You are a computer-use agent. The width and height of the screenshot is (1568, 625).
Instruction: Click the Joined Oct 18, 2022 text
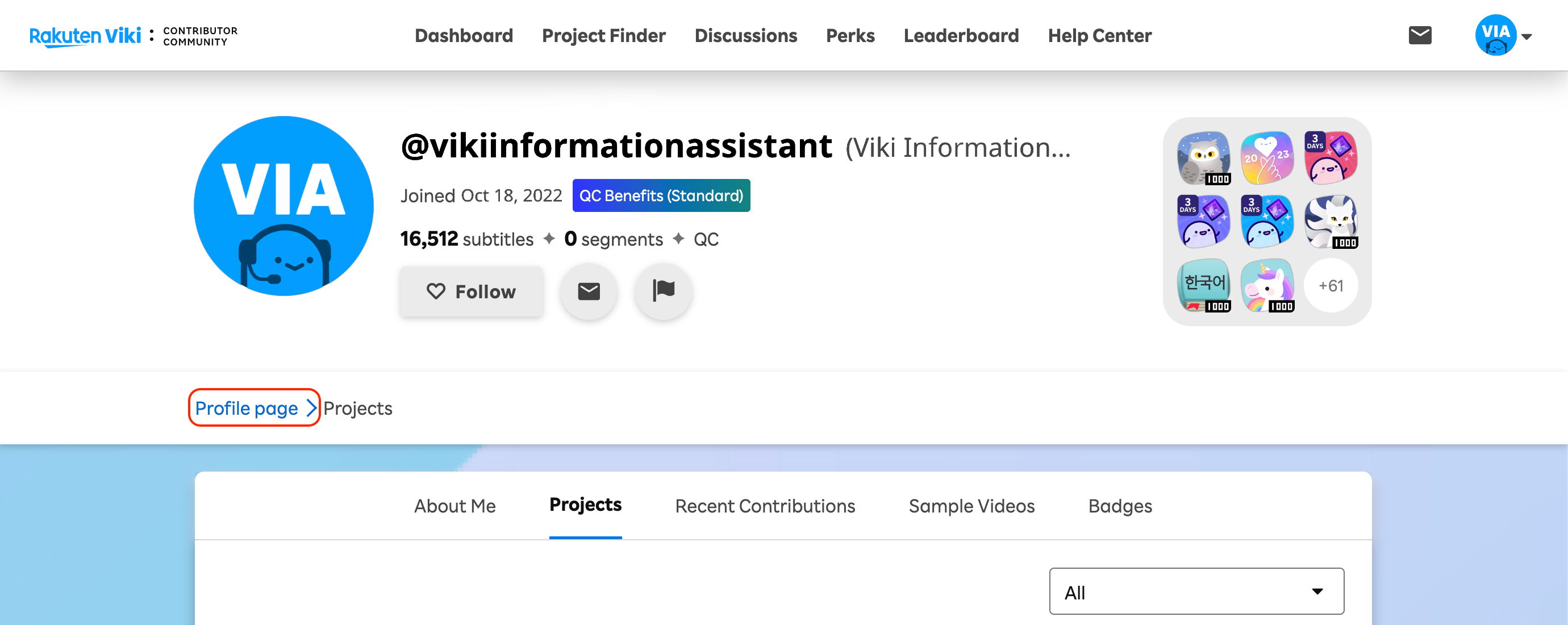pyautogui.click(x=481, y=195)
